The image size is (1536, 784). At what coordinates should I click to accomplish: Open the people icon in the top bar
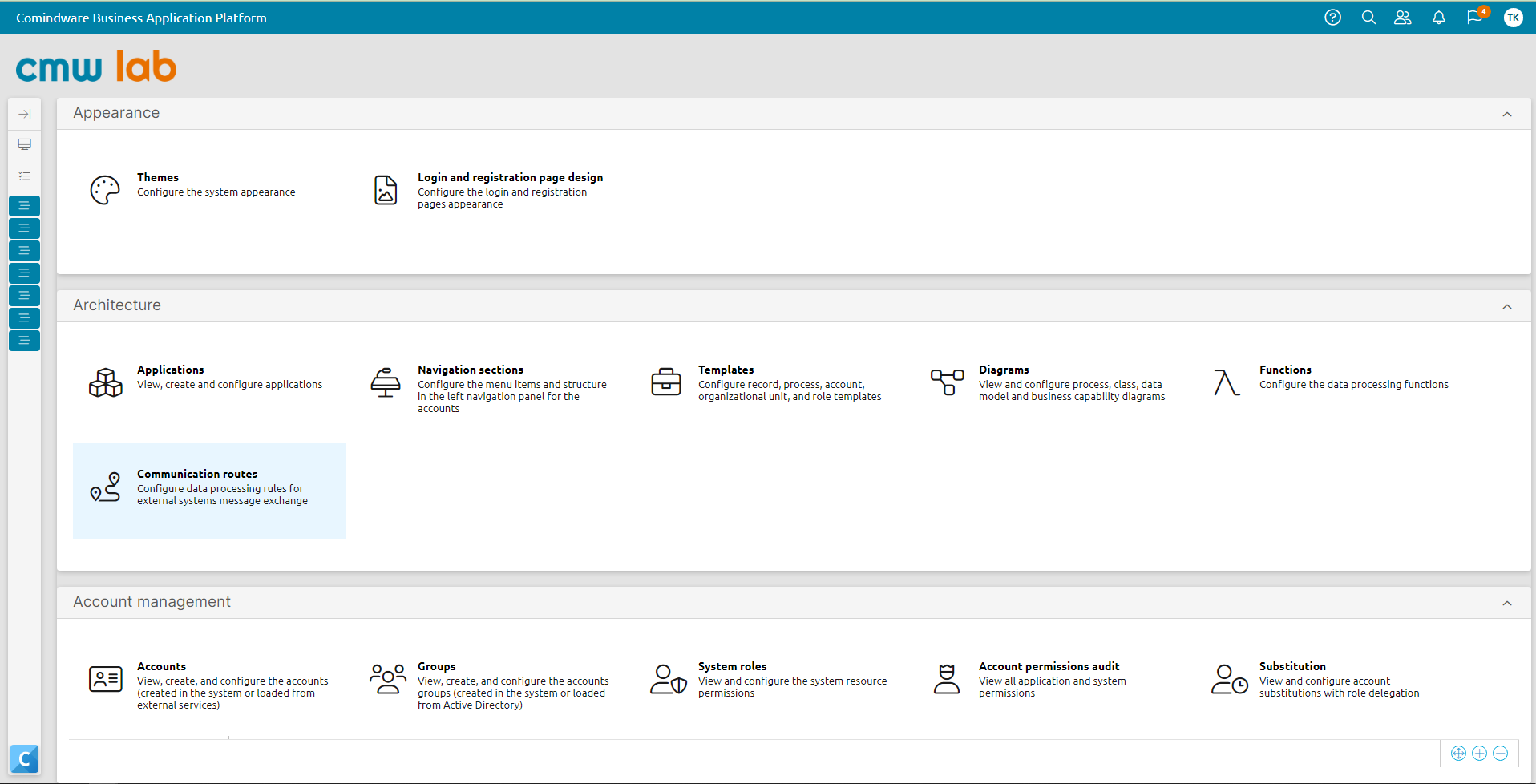1403,18
